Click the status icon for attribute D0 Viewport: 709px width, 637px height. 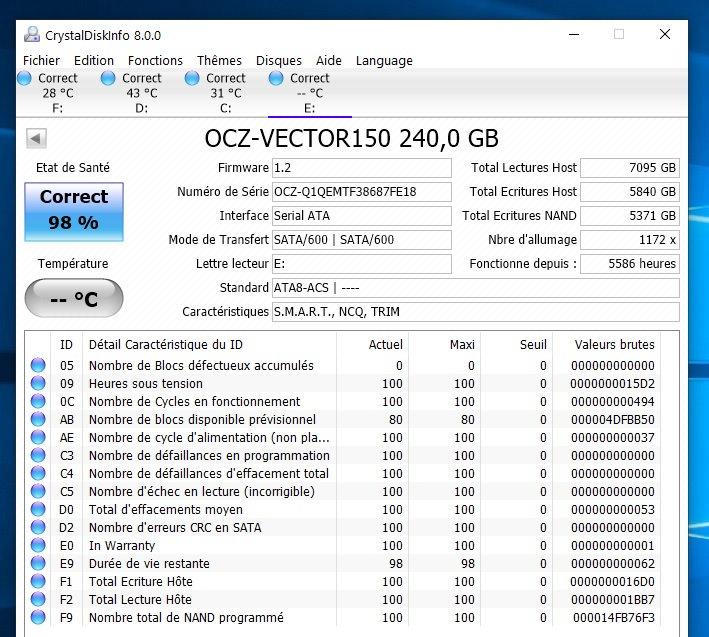38,509
